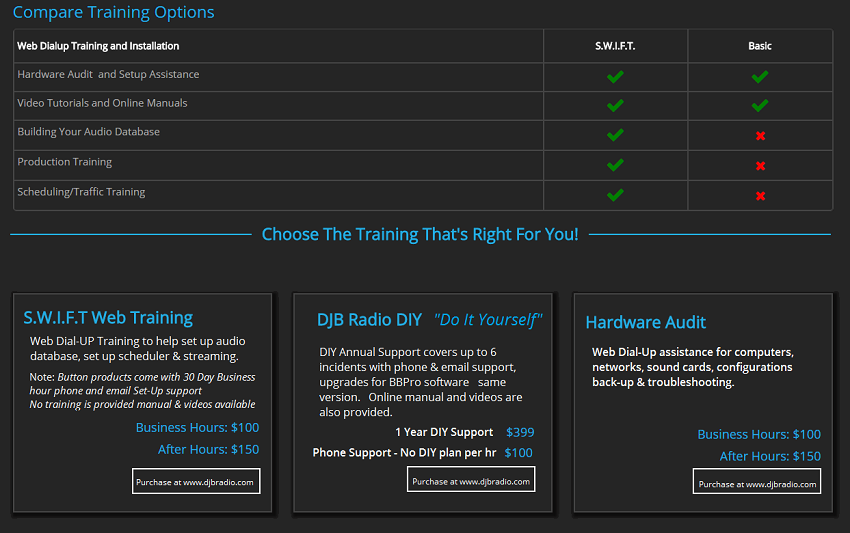Image resolution: width=850 pixels, height=533 pixels.
Task: Click the $100 phone support price
Action: (x=518, y=453)
